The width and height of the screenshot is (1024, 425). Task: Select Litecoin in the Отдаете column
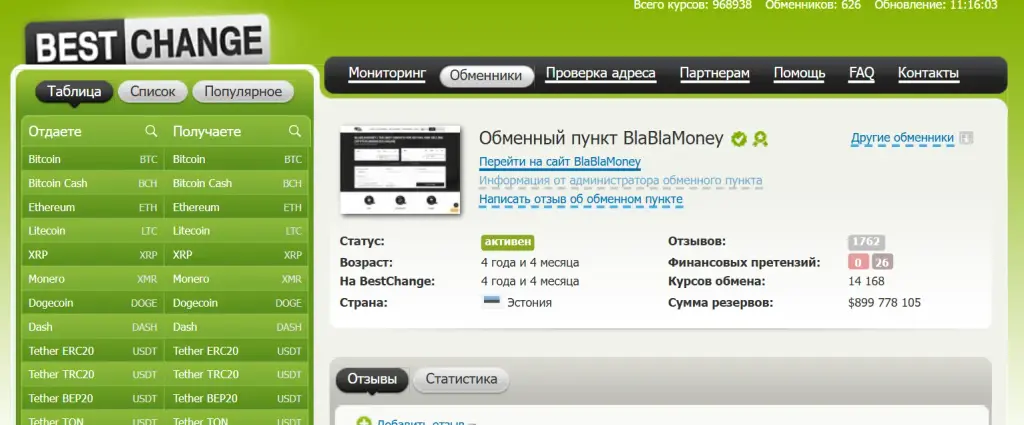point(93,231)
